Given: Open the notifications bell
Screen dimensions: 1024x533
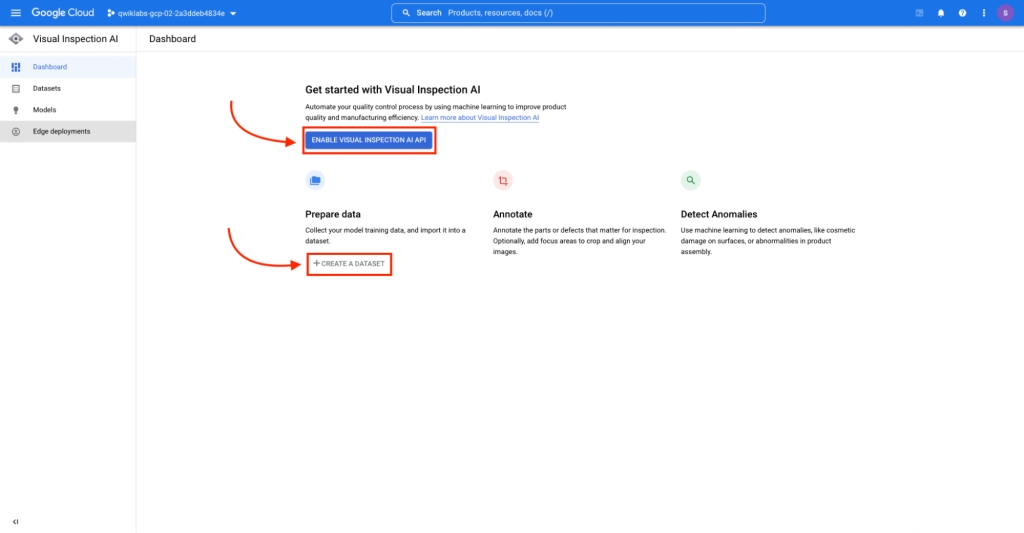Looking at the screenshot, I should tap(941, 13).
